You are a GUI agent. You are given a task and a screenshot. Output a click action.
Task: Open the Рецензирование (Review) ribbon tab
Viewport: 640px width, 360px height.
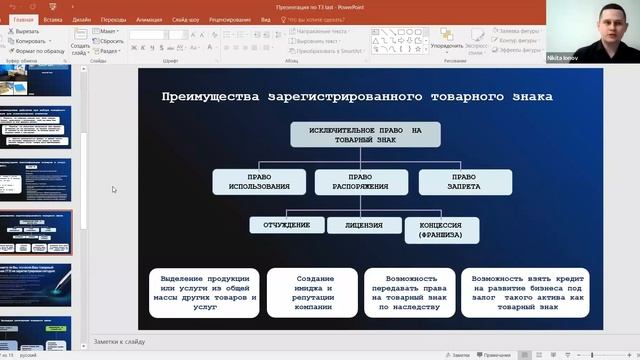click(x=230, y=20)
